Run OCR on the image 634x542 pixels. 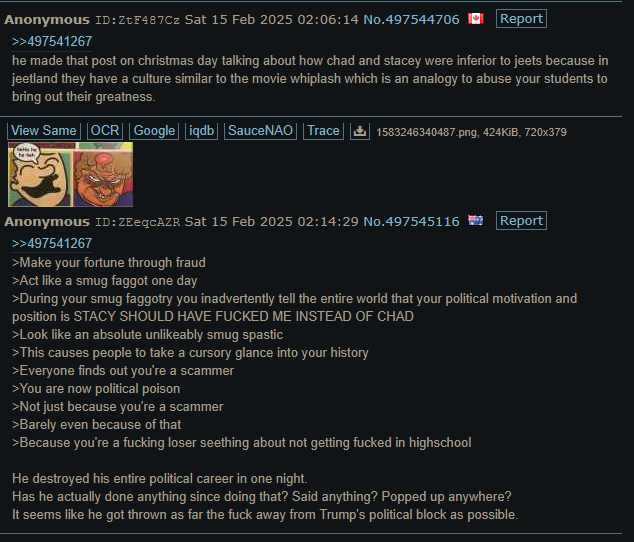[105, 131]
